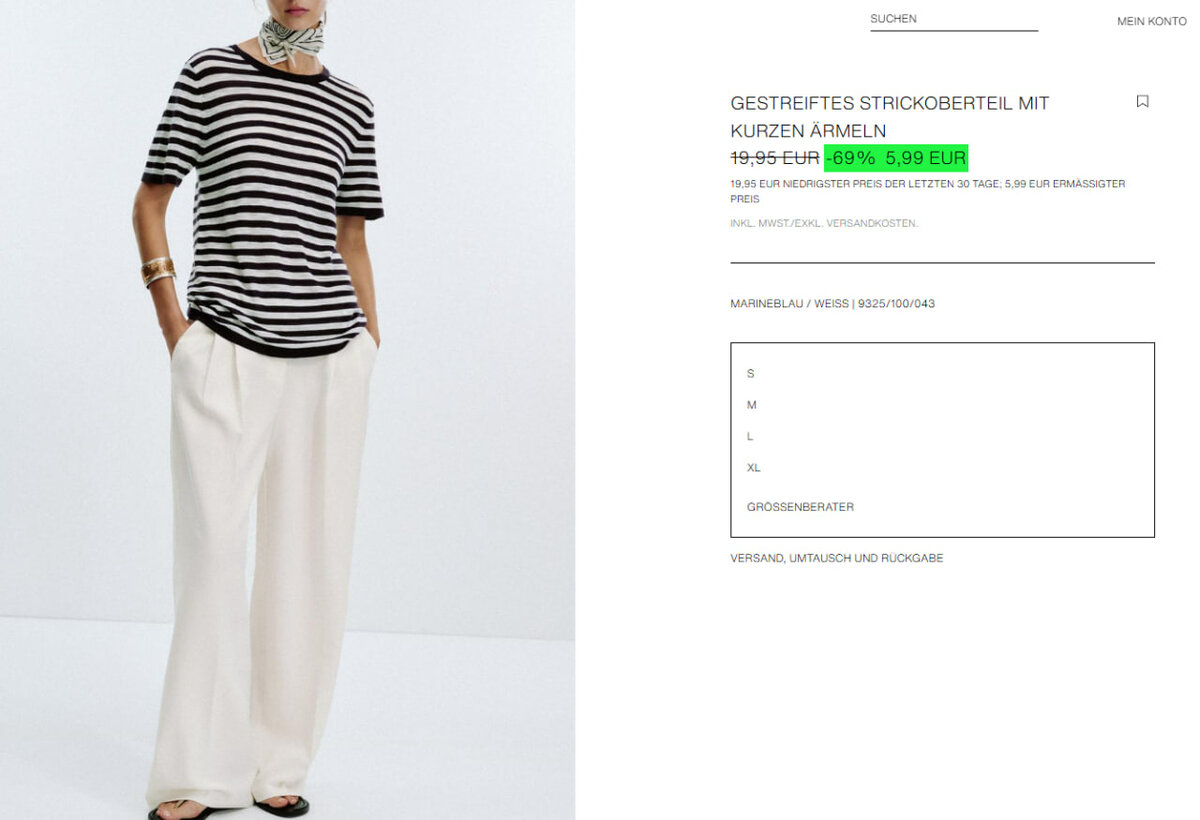Click the MARINEBLAU / WEISS color label
Screen dimensions: 1200x820
789,304
